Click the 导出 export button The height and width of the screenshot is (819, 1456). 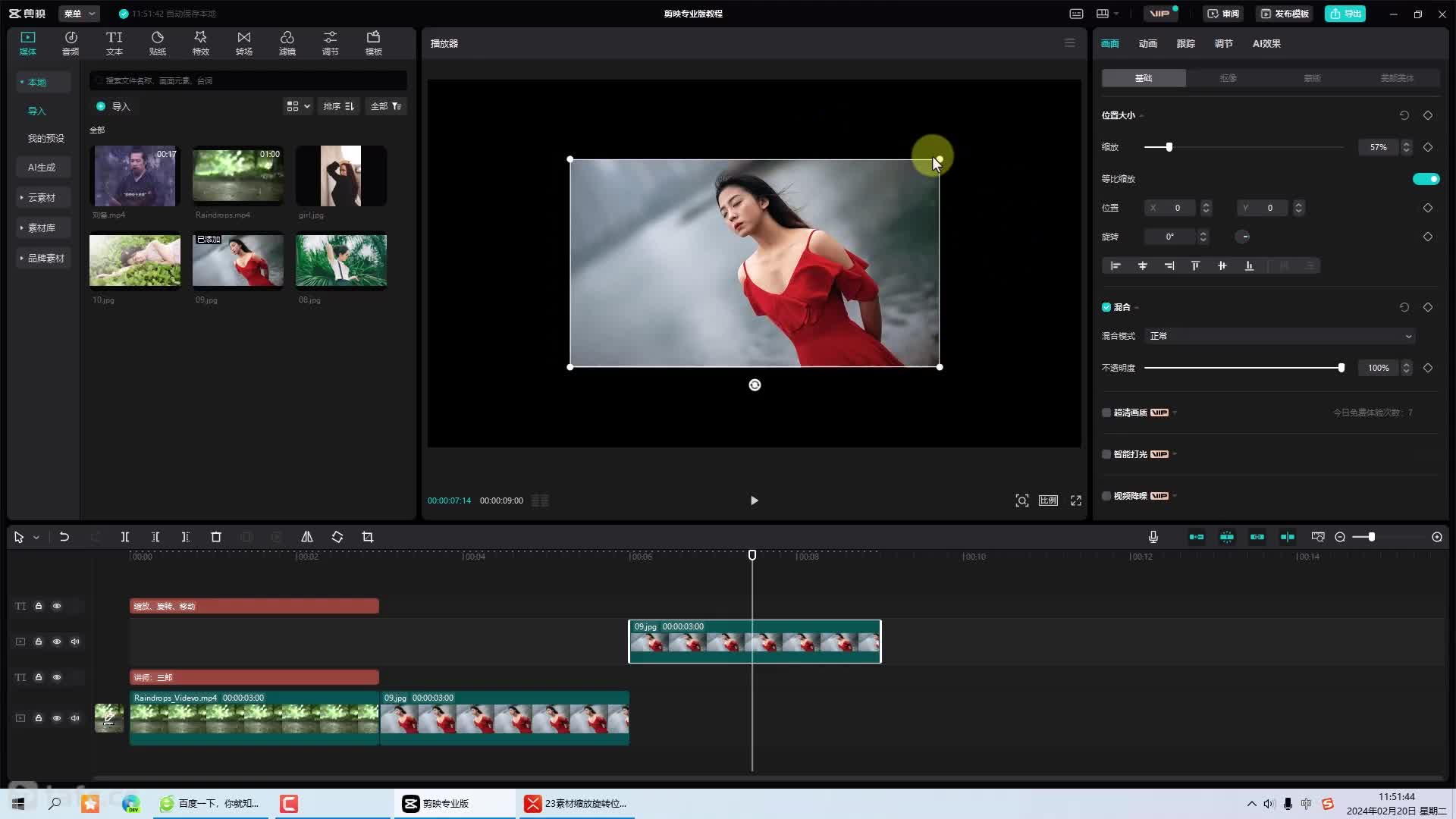[1345, 14]
